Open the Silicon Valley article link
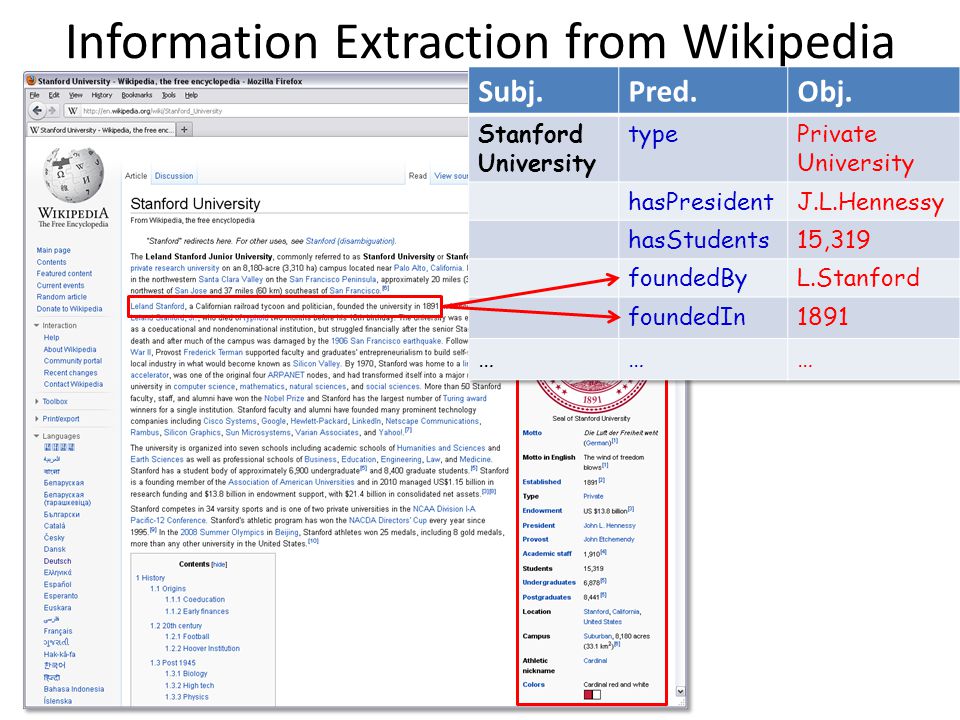 (316, 364)
